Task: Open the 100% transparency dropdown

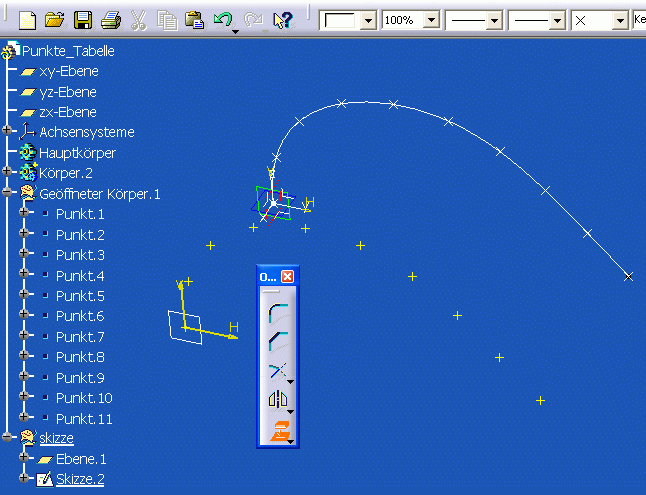Action: pos(431,20)
